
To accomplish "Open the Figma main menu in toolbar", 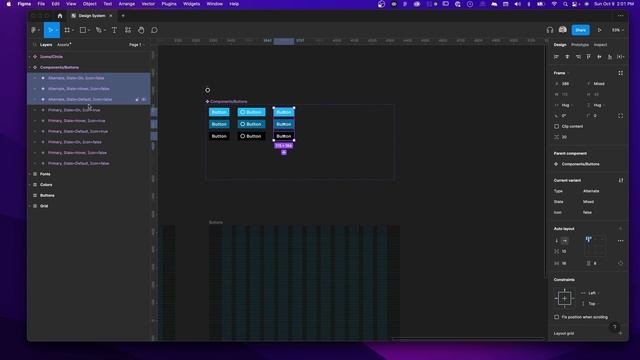I will pyautogui.click(x=34, y=30).
